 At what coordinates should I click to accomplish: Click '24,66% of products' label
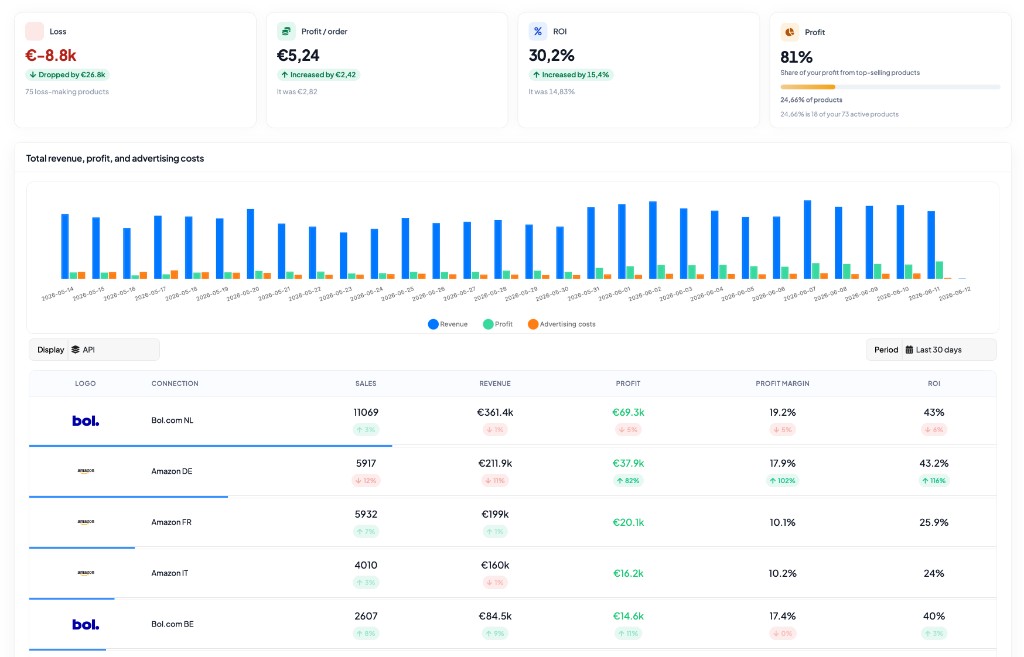(x=811, y=100)
